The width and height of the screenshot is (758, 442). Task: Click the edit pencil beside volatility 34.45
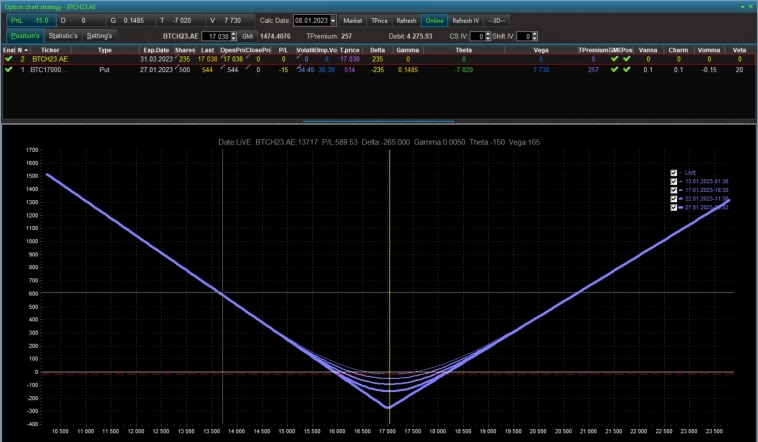(299, 67)
